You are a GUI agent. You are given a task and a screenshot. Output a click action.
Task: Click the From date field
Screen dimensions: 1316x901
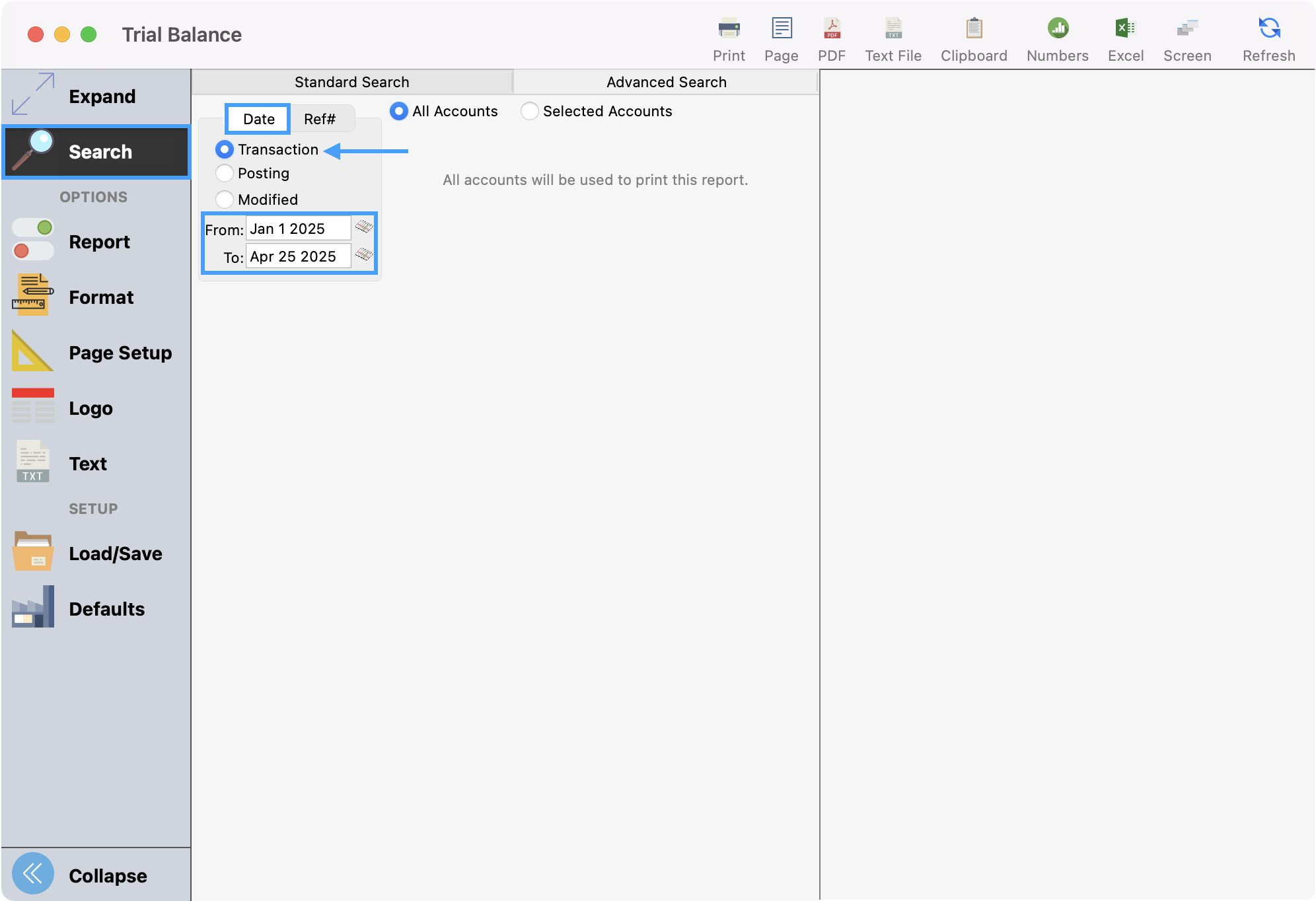[298, 229]
